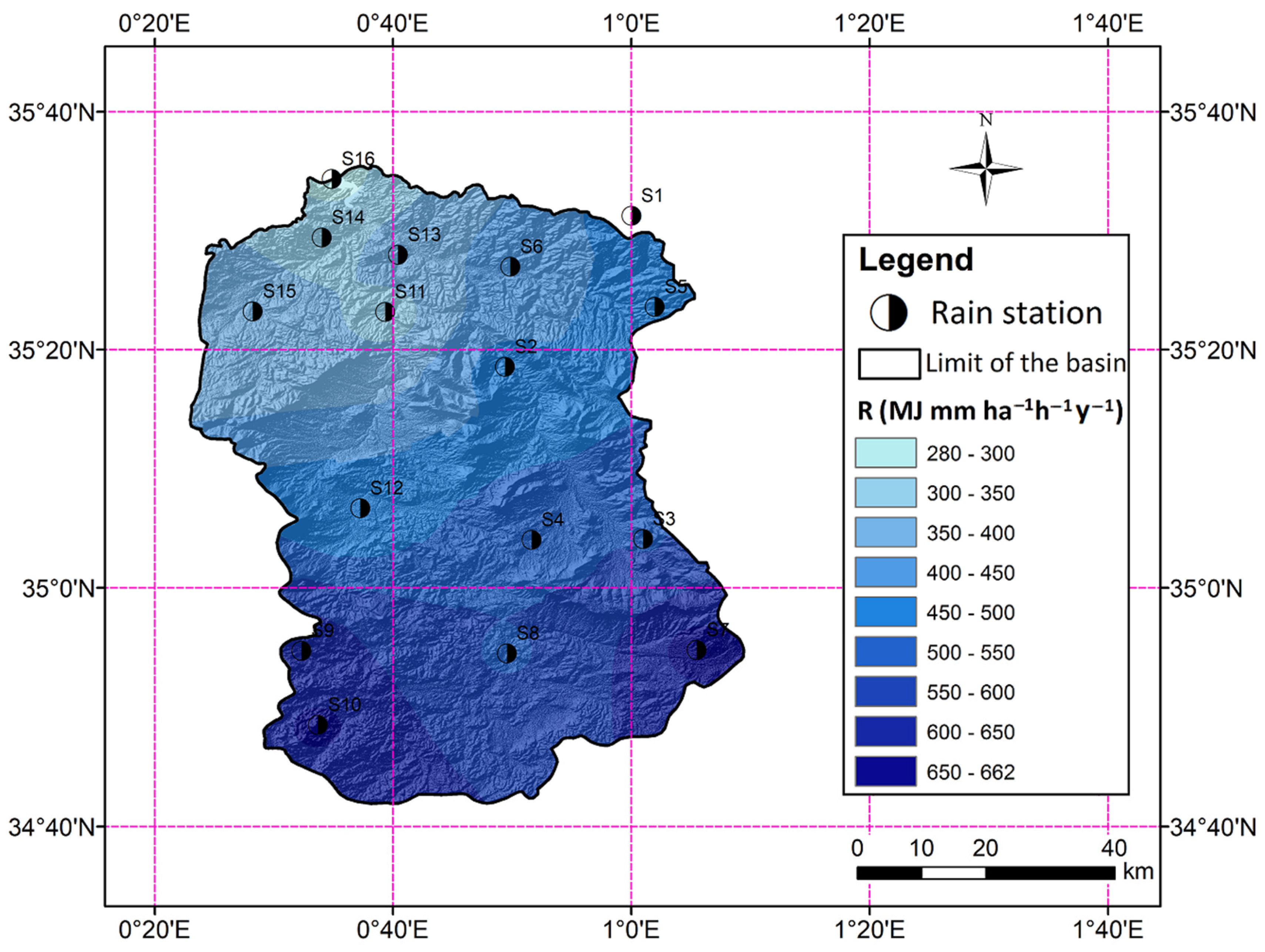The width and height of the screenshot is (1265, 952).
Task: Click the S16 rain station marker
Action: point(332,179)
